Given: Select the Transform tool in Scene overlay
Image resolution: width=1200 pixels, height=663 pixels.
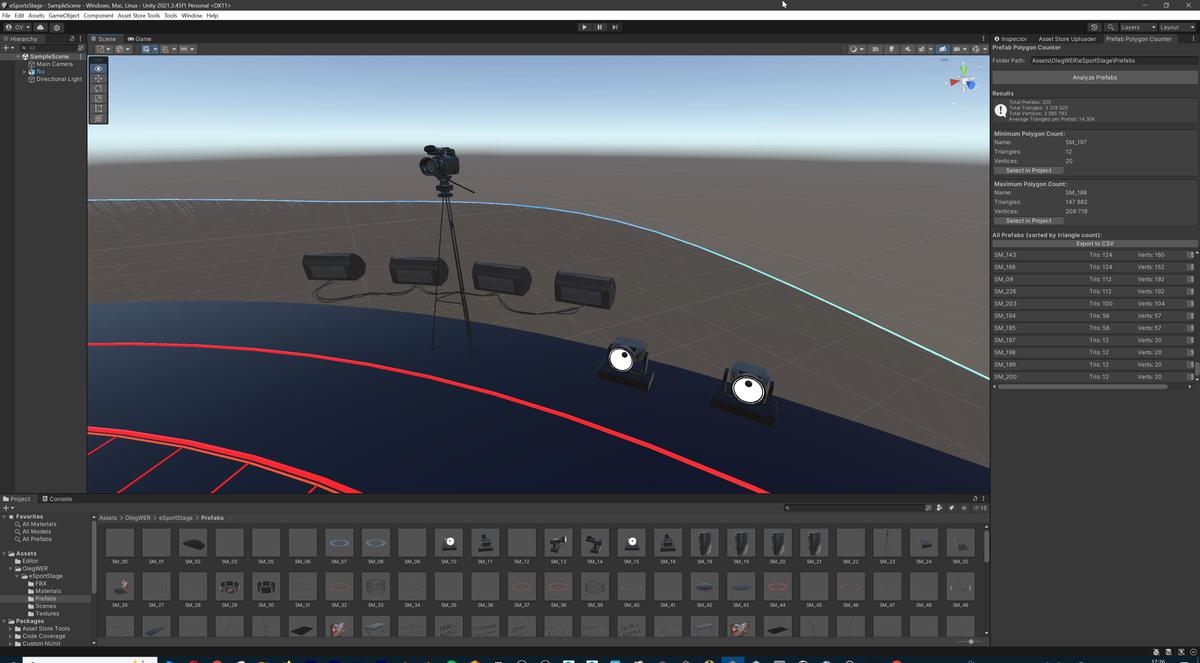Looking at the screenshot, I should (98, 118).
